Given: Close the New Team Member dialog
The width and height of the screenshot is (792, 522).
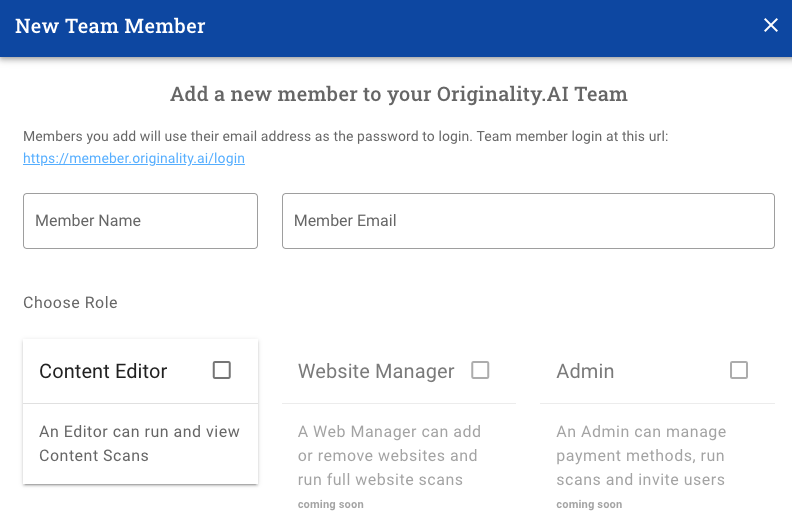Looking at the screenshot, I should (770, 25).
